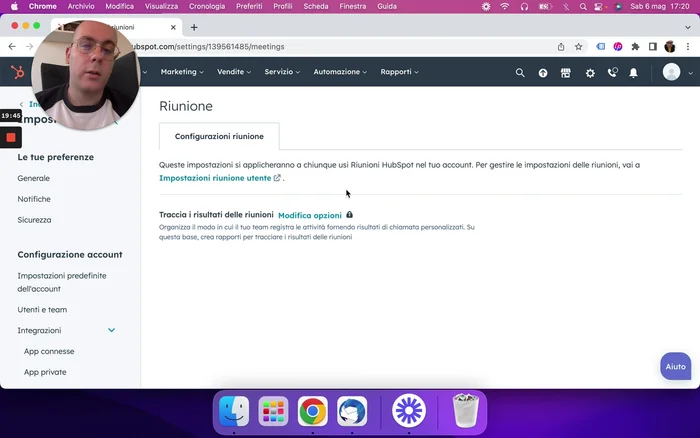This screenshot has height=438, width=700.
Task: Click the HubSpot sprocket logo
Action: coord(17,72)
